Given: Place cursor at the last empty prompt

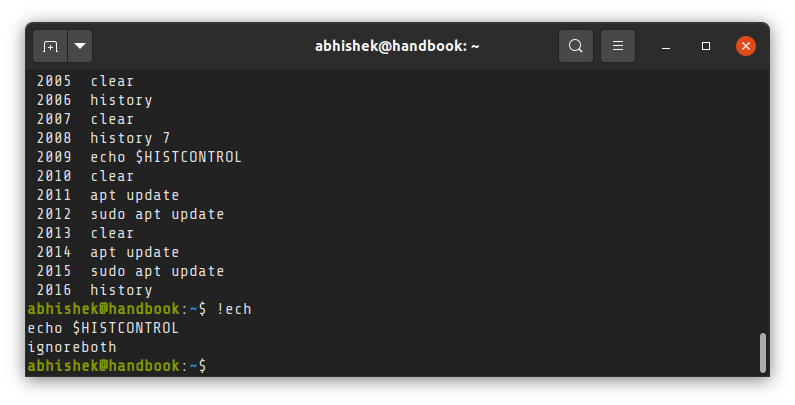Looking at the screenshot, I should click(213, 366).
